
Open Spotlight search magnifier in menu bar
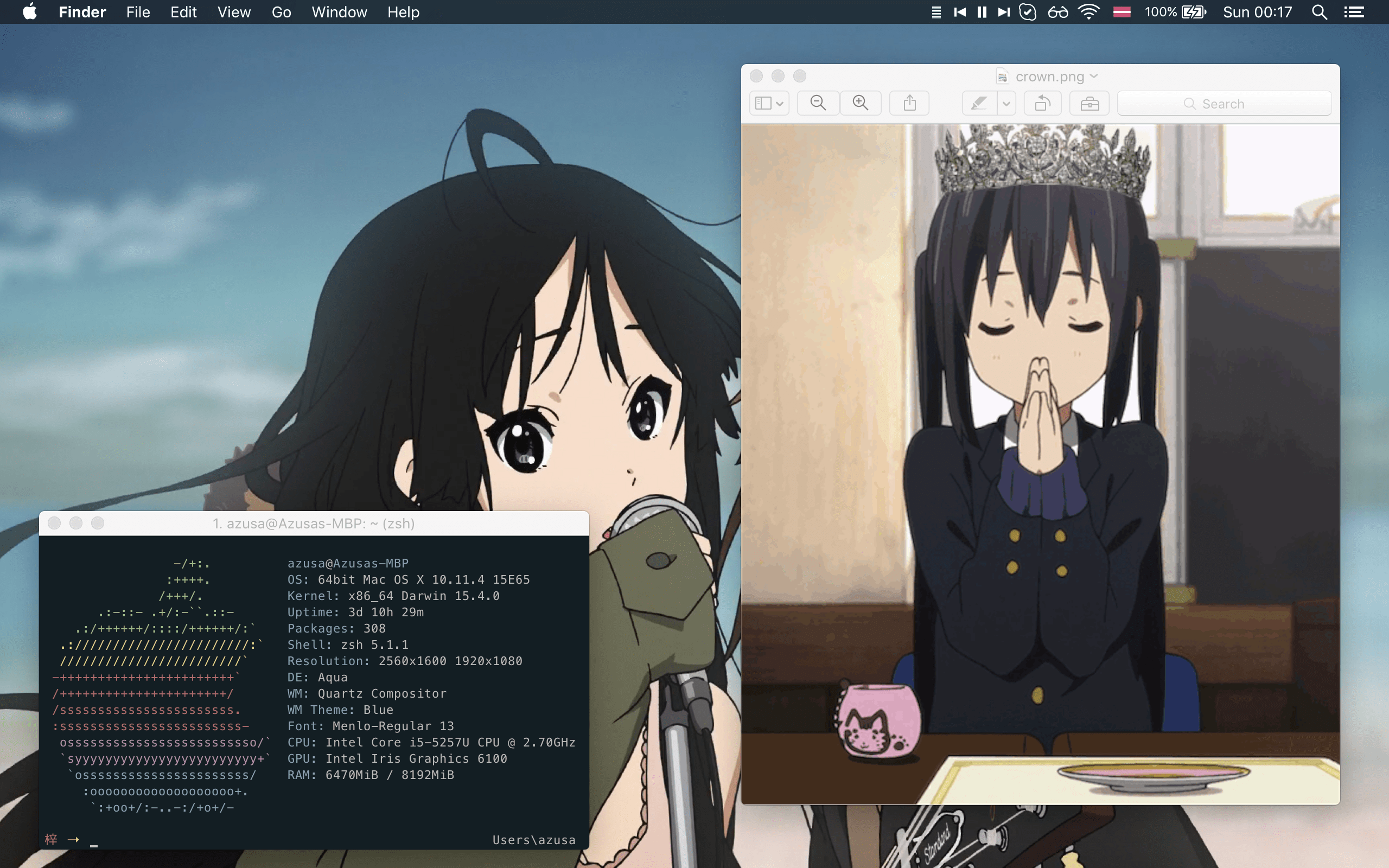1319,12
